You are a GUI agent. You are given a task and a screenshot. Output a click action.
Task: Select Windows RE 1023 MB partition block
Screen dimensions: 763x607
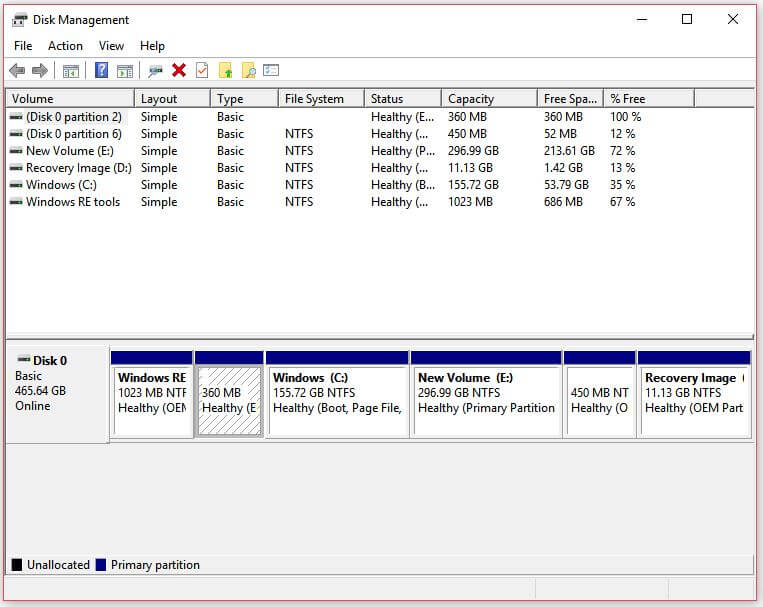point(152,394)
